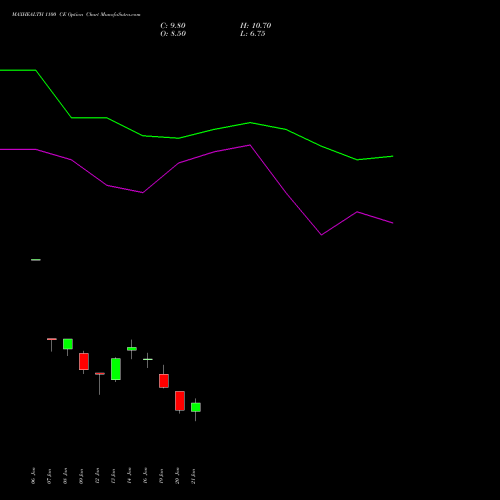Click the 09 Jan date label
Image resolution: width=500 pixels, height=500 pixels.
[x=81, y=476]
